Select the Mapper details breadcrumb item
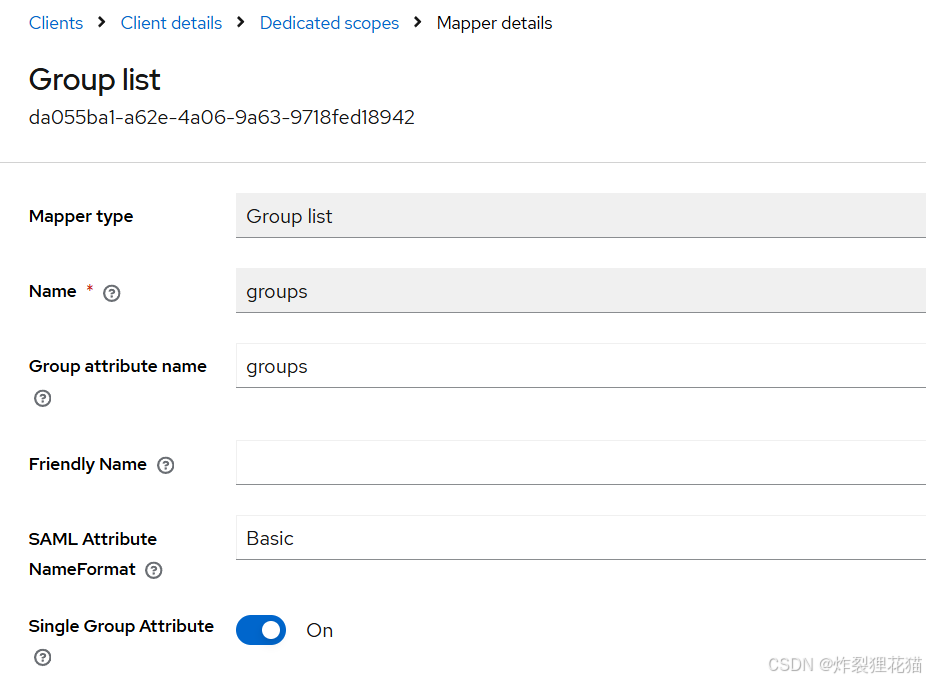Viewport: 926px width, 680px height. point(494,23)
